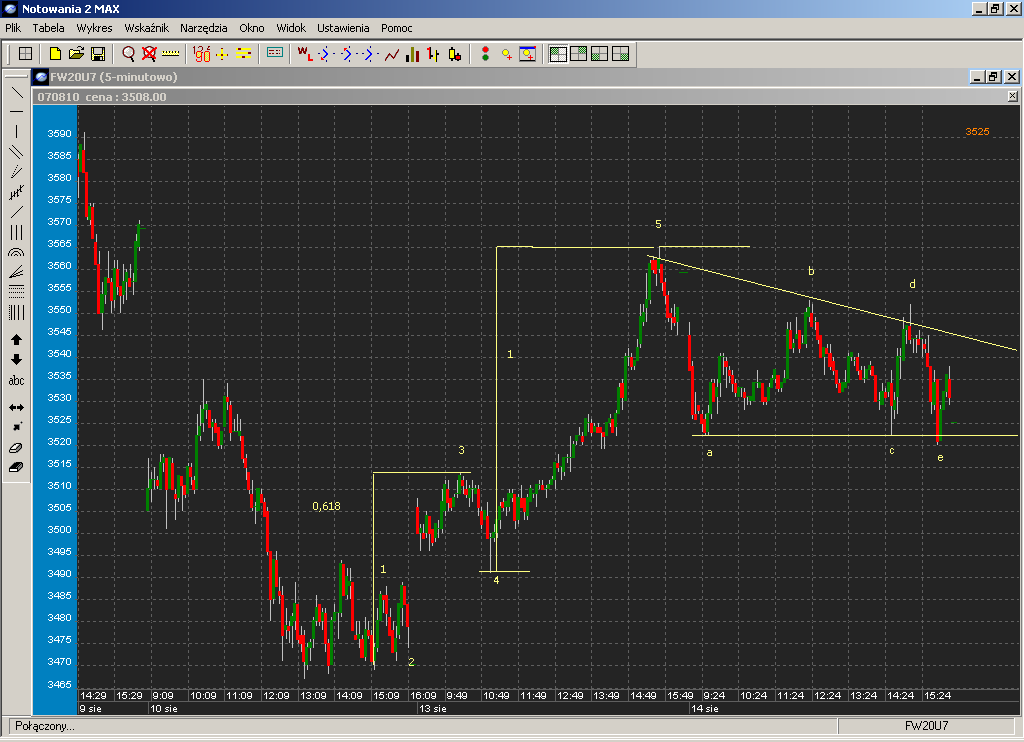Select the vertical time zones tool

(16, 312)
